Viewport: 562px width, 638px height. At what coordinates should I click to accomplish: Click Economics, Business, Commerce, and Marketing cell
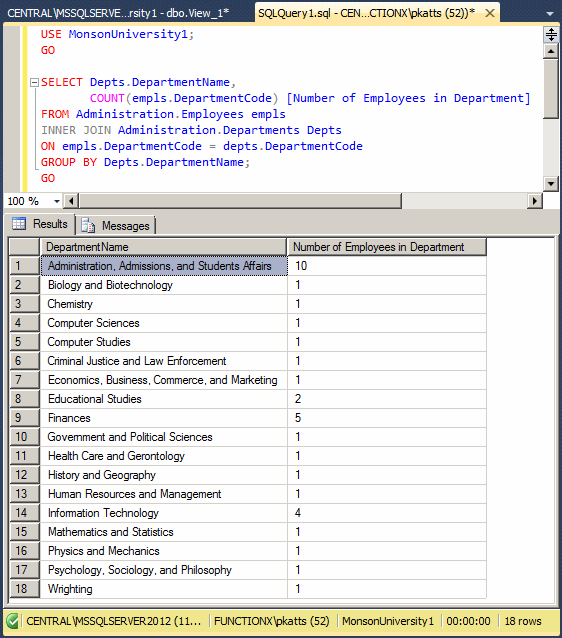(x=164, y=380)
